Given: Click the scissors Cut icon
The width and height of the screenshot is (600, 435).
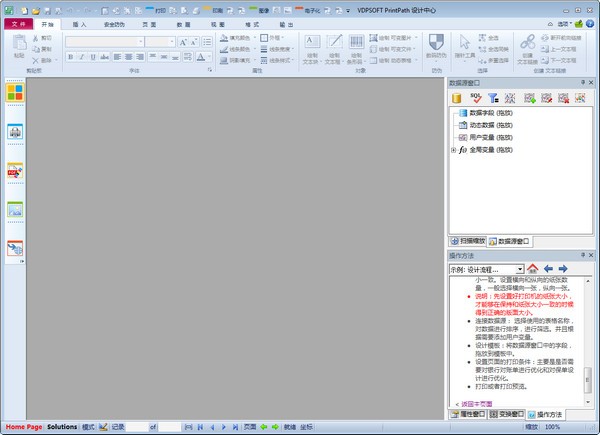Looking at the screenshot, I should pyautogui.click(x=36, y=38).
